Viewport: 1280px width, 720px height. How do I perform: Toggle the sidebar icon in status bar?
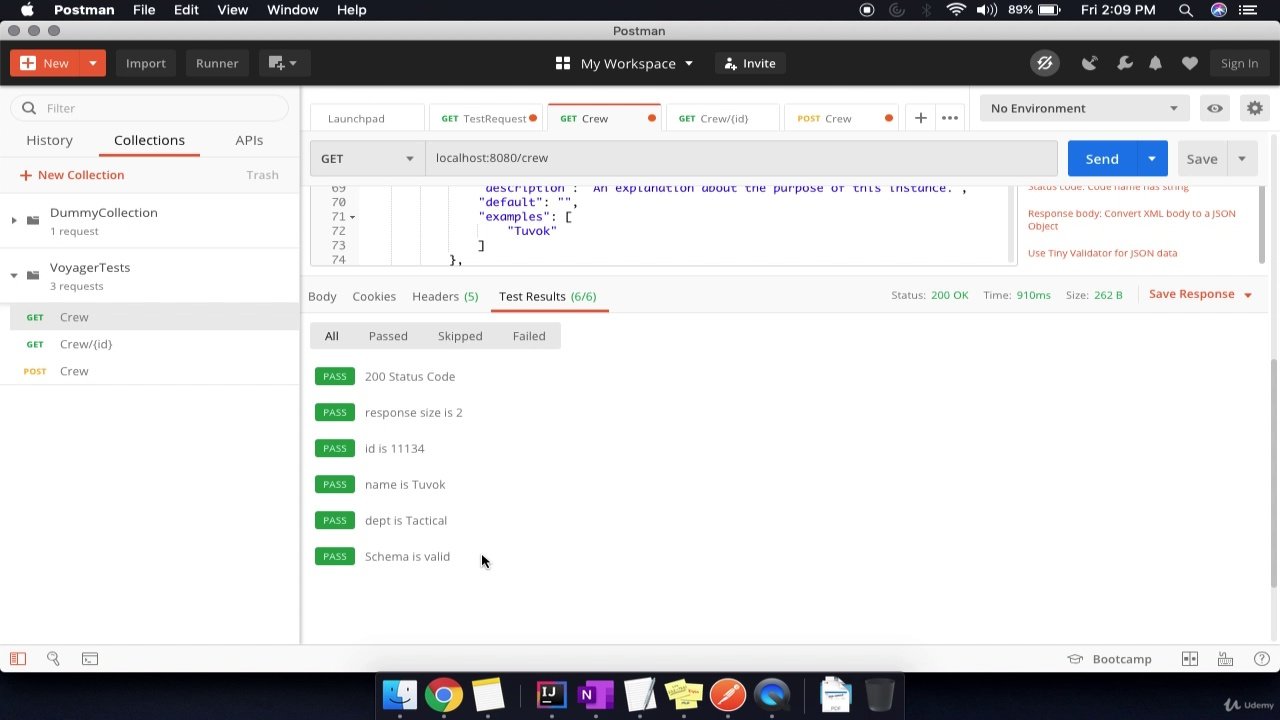click(x=17, y=659)
